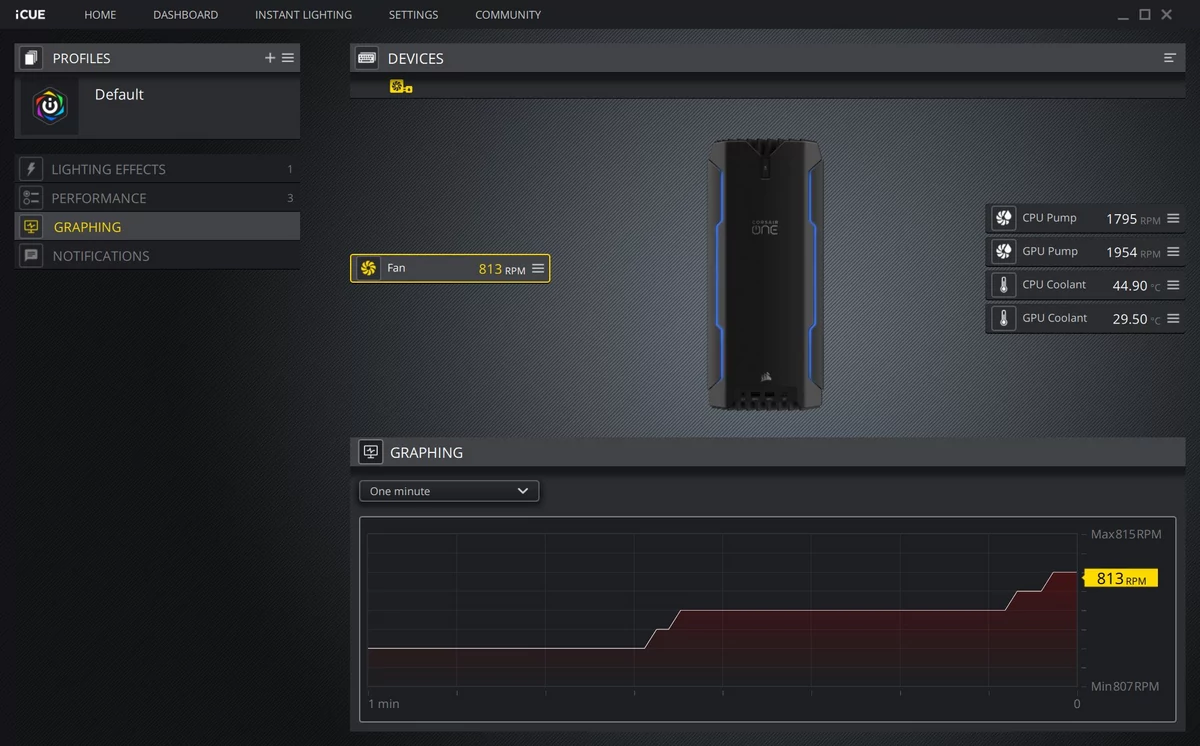Click the Max 815 RPM label
The width and height of the screenshot is (1200, 746).
pyautogui.click(x=1126, y=534)
